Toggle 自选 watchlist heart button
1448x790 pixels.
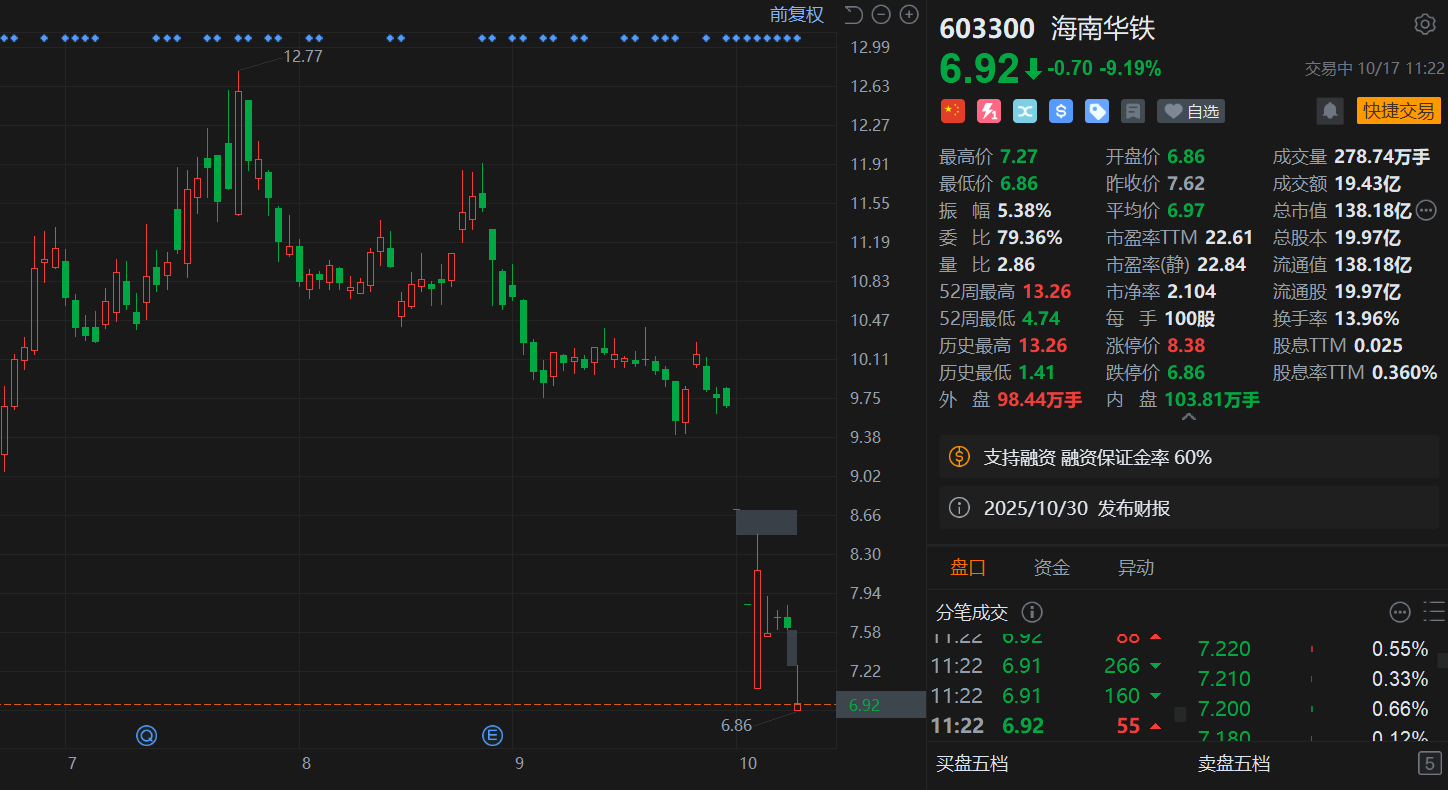(x=1191, y=111)
